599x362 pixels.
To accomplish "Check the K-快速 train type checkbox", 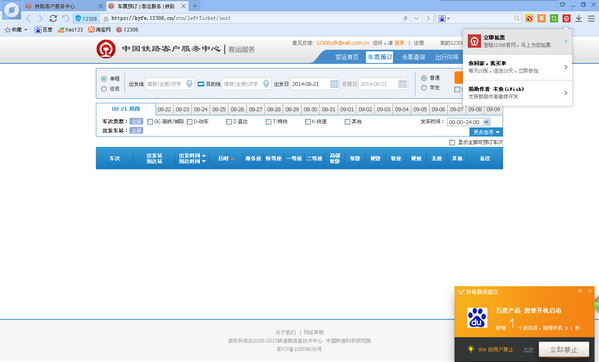I will pos(308,122).
